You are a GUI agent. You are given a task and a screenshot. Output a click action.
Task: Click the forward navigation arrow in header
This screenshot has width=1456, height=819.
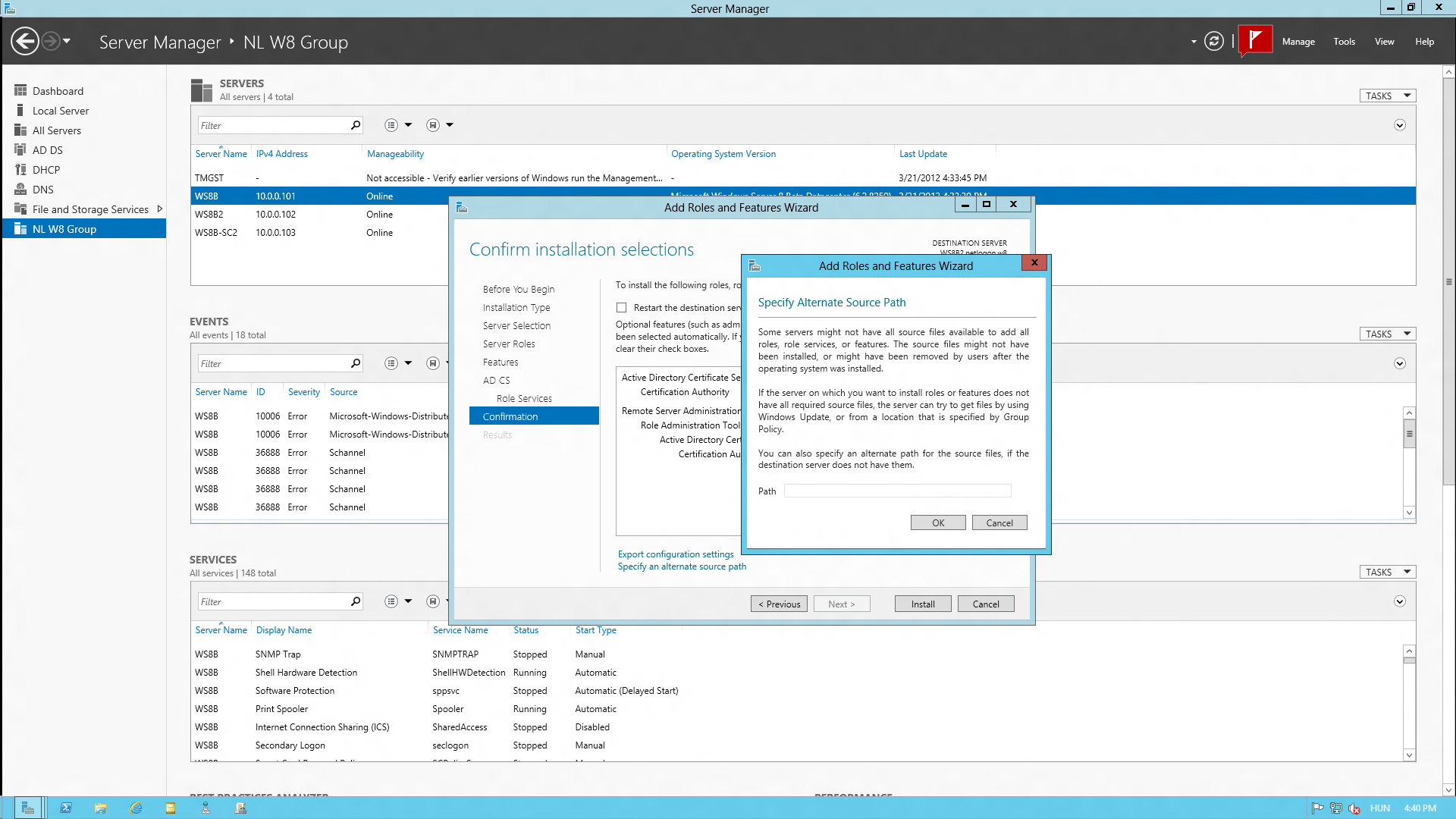(51, 41)
